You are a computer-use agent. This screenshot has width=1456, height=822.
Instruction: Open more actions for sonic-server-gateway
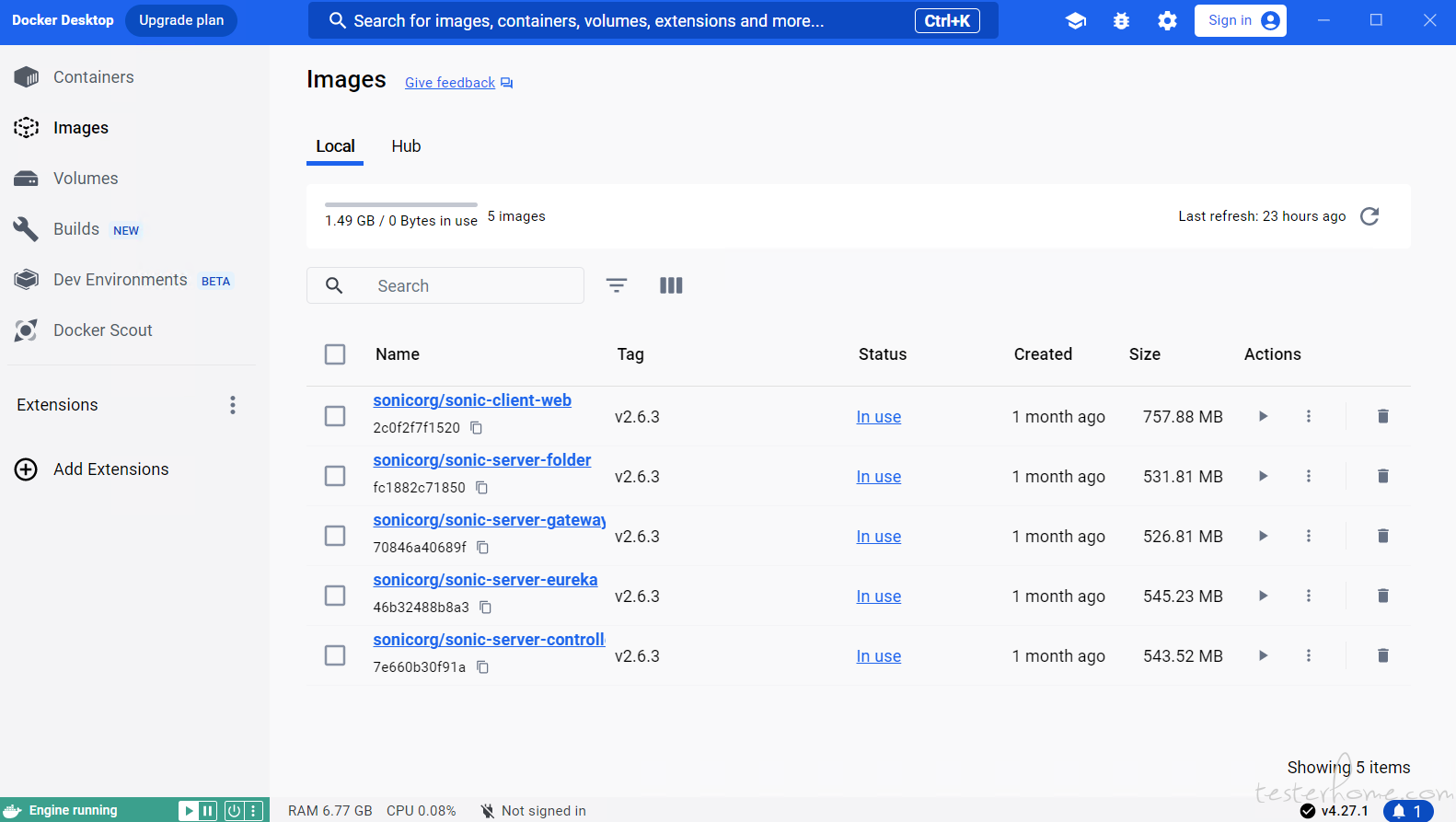(1309, 536)
